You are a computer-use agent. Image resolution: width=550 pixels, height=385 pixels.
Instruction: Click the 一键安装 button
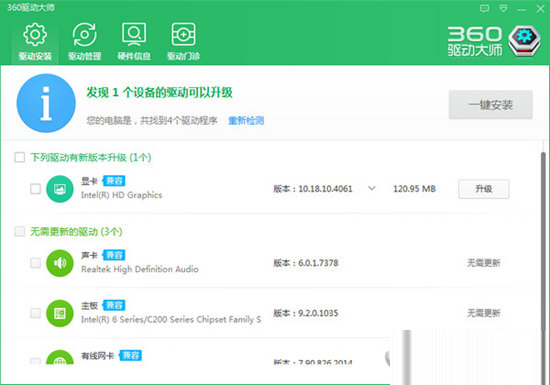pyautogui.click(x=491, y=104)
